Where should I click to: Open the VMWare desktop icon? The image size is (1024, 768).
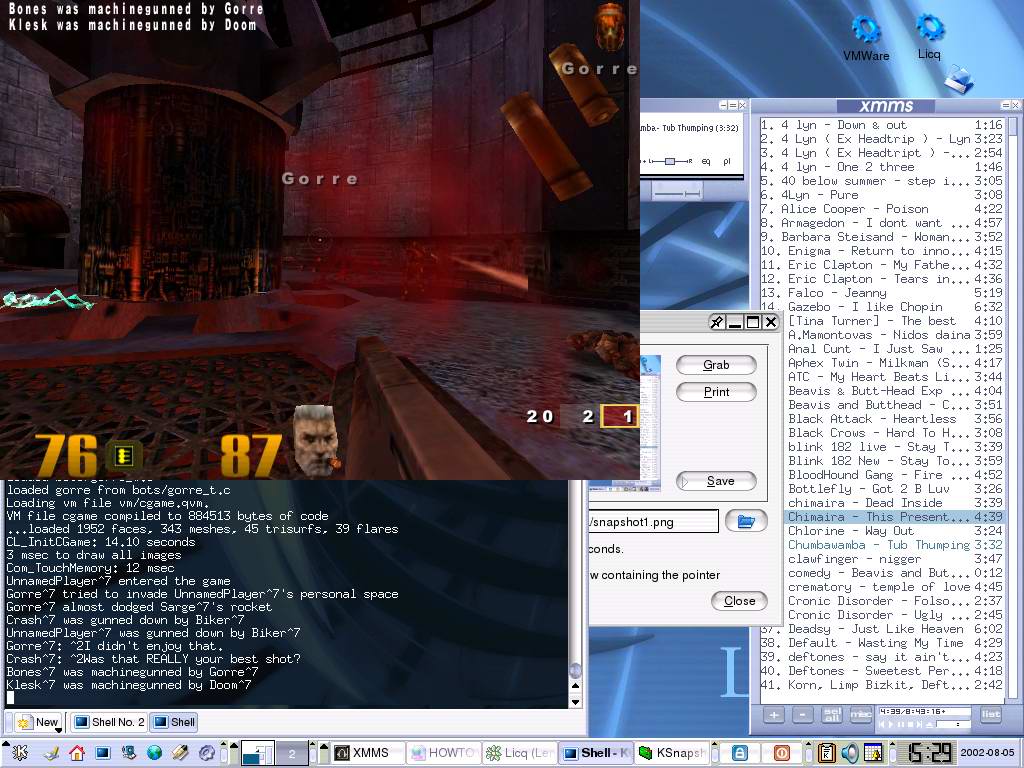pyautogui.click(x=866, y=38)
